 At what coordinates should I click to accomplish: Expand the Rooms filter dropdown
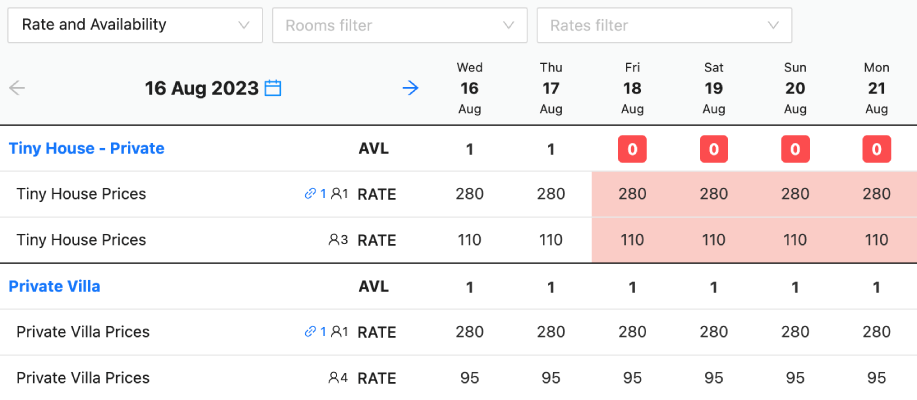[x=400, y=25]
